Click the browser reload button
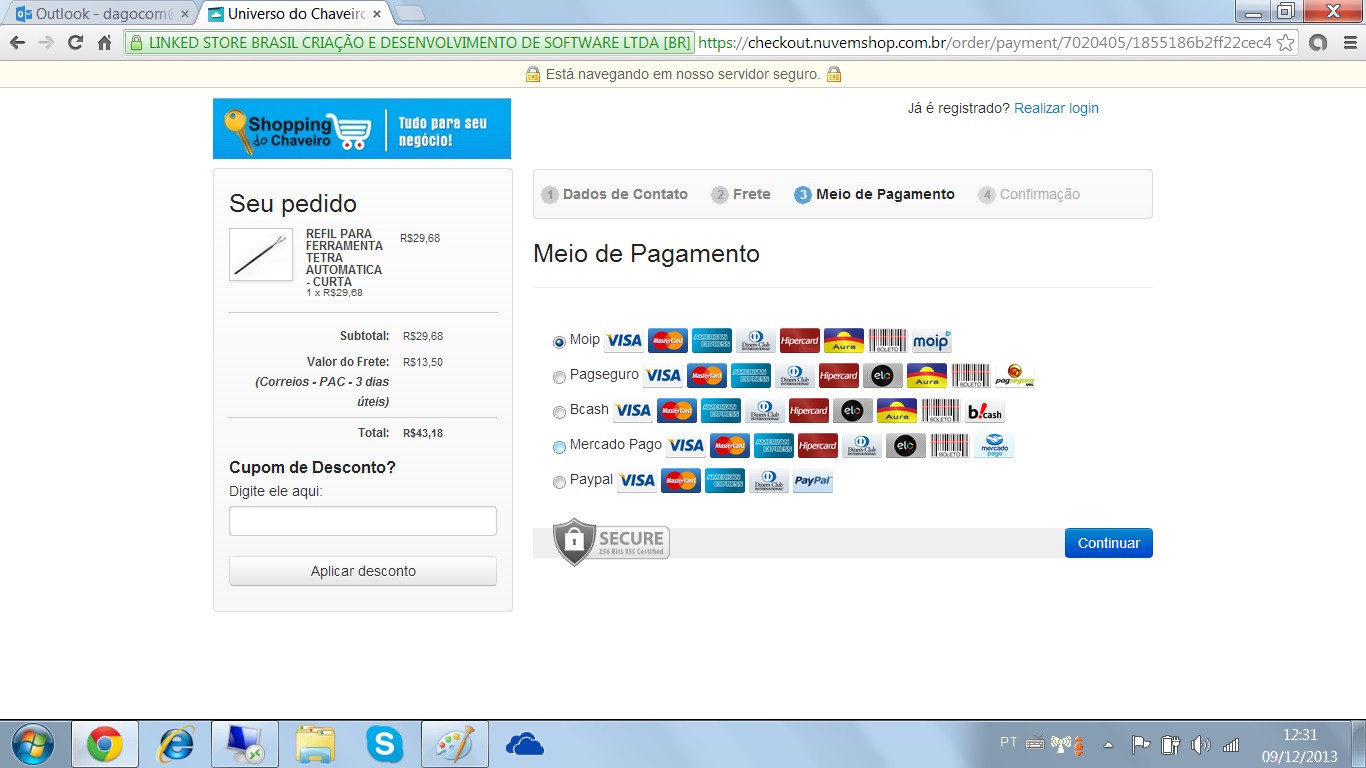1366x768 pixels. (x=75, y=43)
